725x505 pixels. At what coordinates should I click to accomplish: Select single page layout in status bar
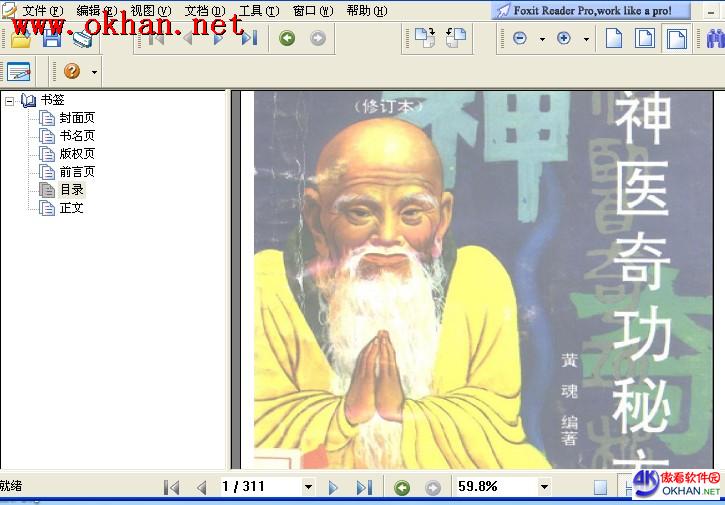click(x=600, y=487)
